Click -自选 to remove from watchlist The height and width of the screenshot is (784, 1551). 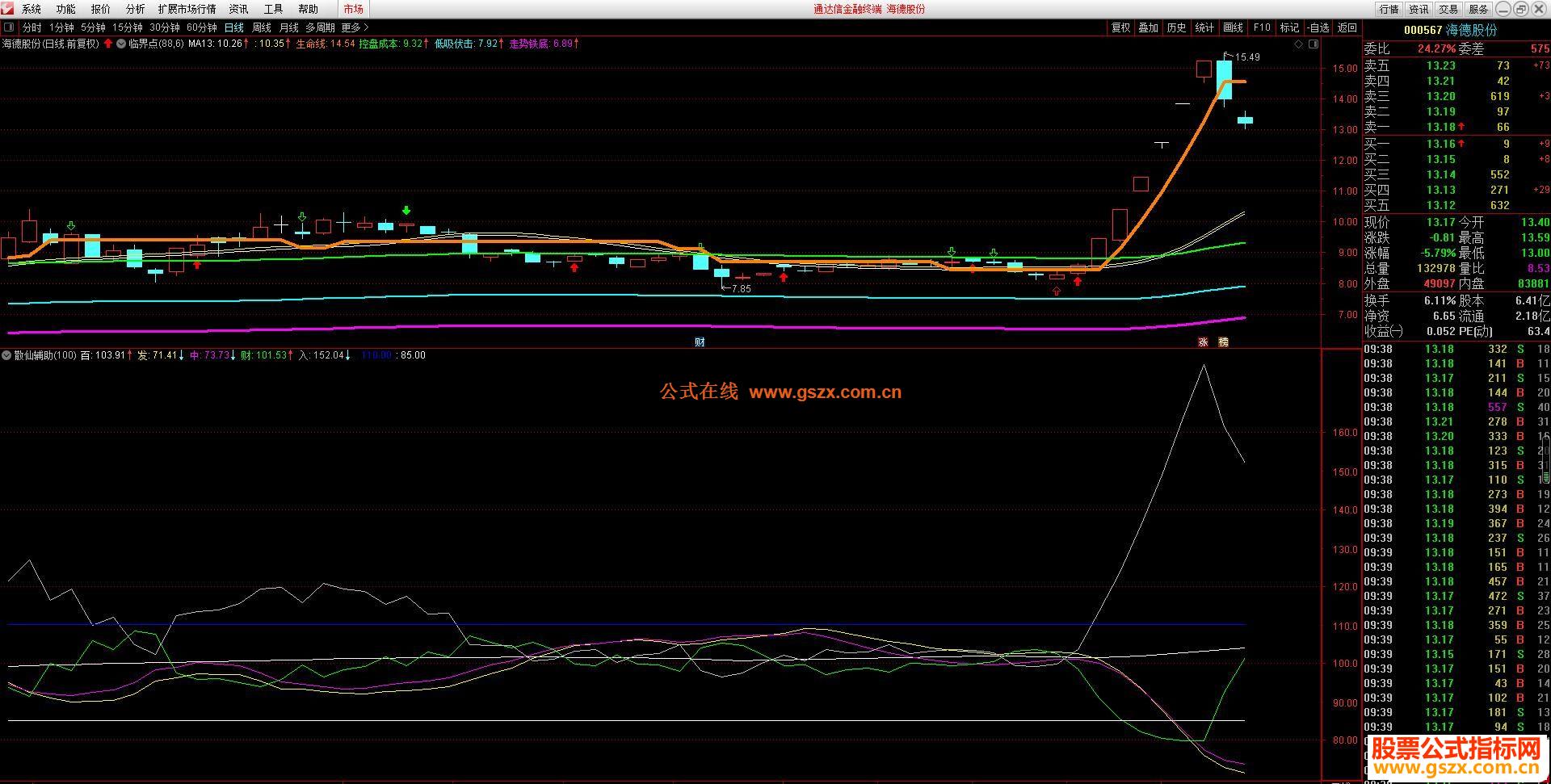point(1318,27)
